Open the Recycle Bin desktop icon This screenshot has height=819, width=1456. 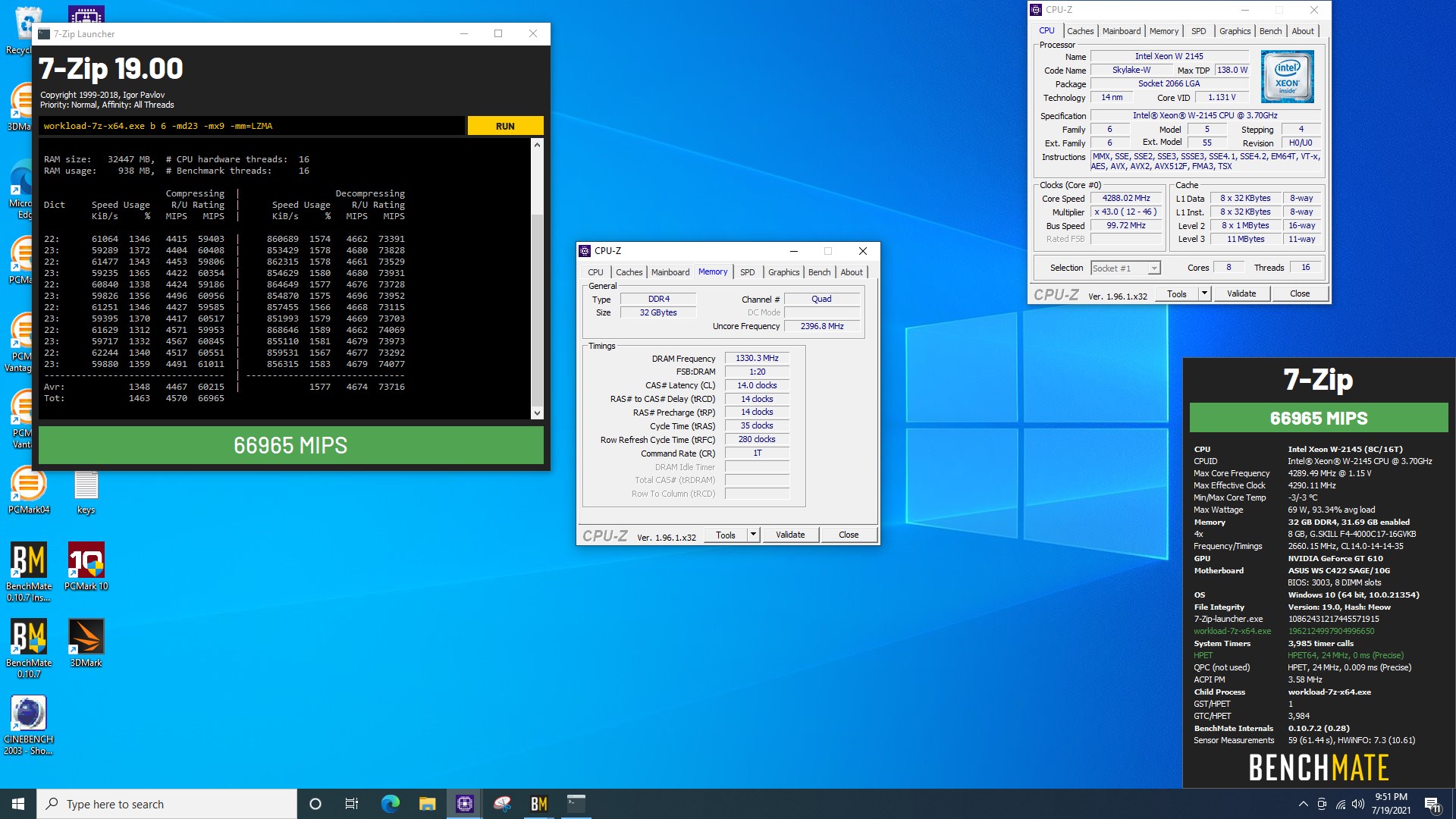point(21,30)
